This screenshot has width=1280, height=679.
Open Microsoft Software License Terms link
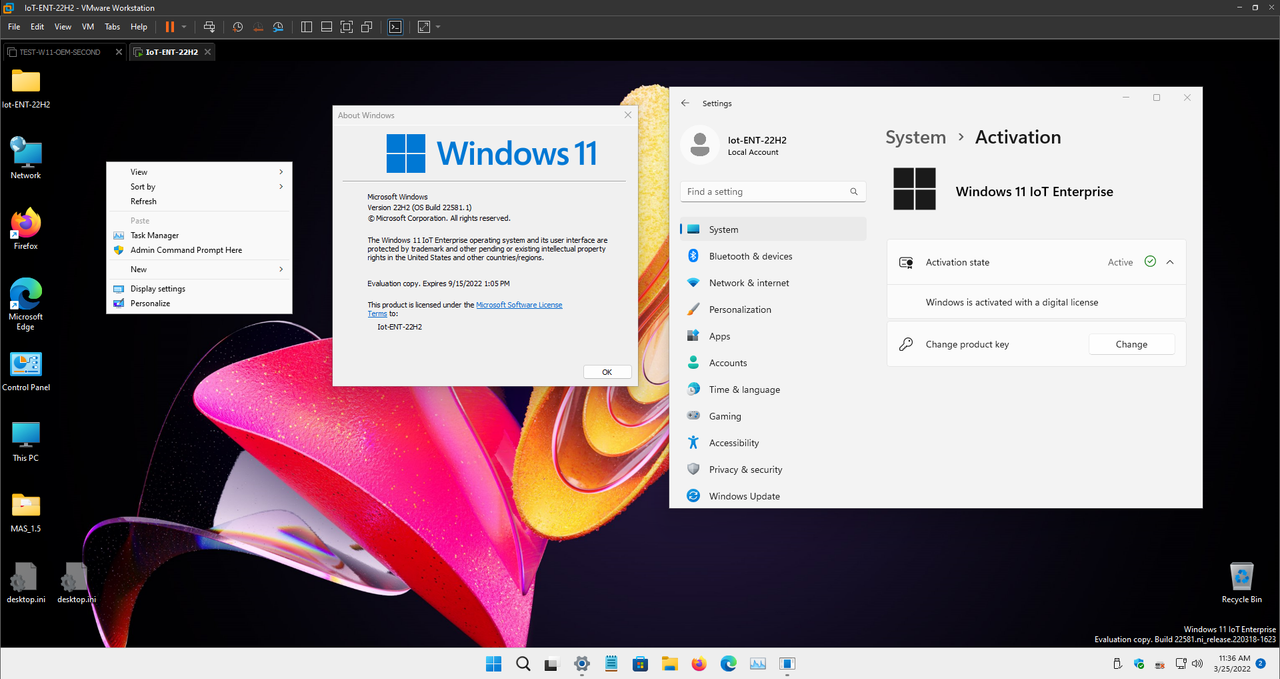[x=519, y=304]
